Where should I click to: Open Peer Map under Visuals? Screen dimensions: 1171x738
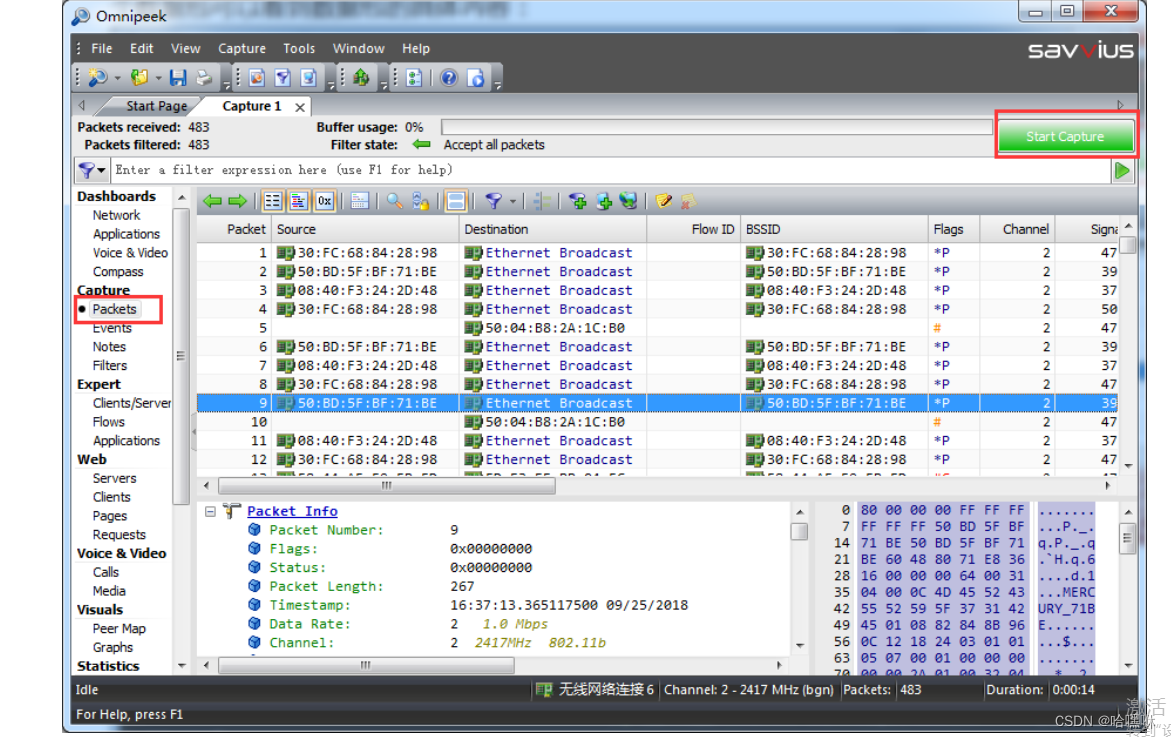(119, 629)
